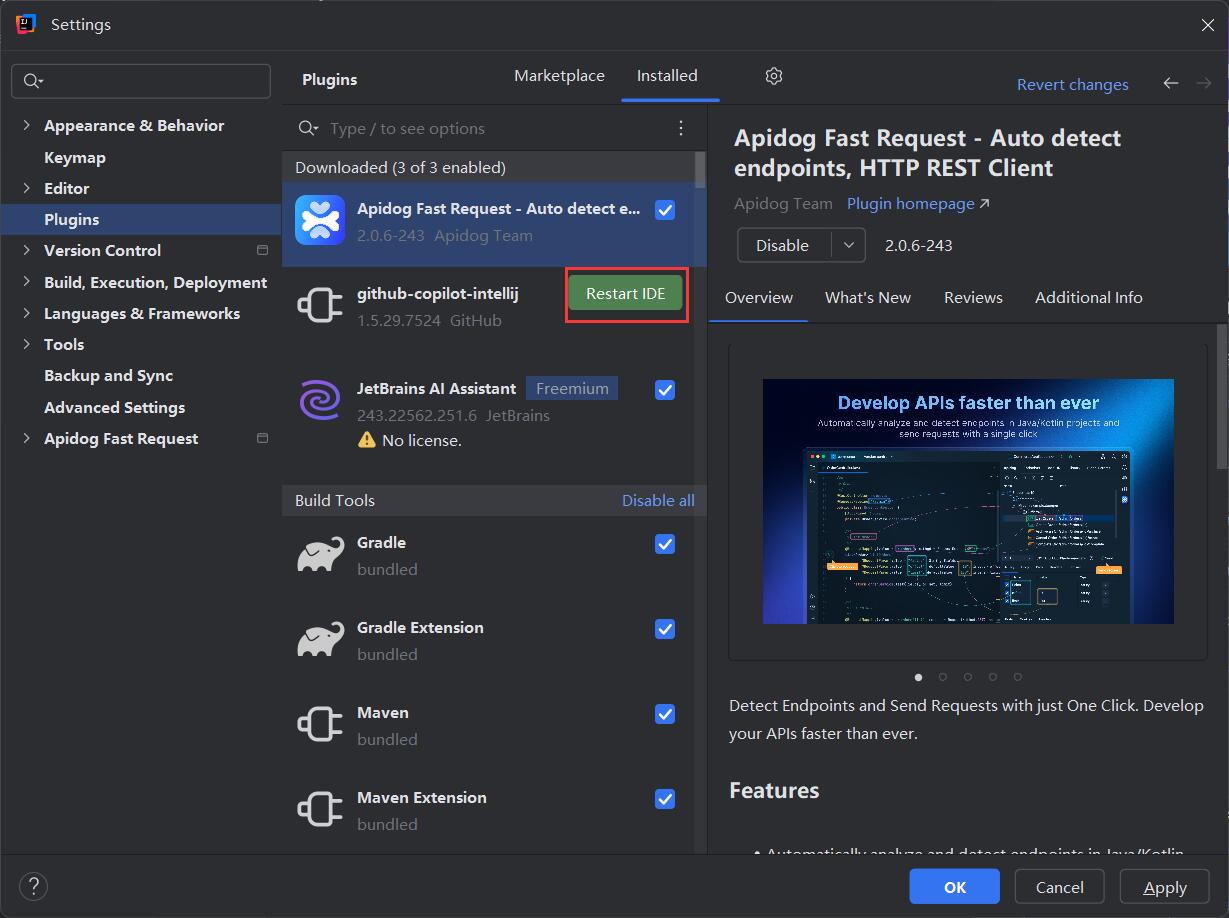
Task: Click the Gradle elephant icon
Action: coord(320,555)
